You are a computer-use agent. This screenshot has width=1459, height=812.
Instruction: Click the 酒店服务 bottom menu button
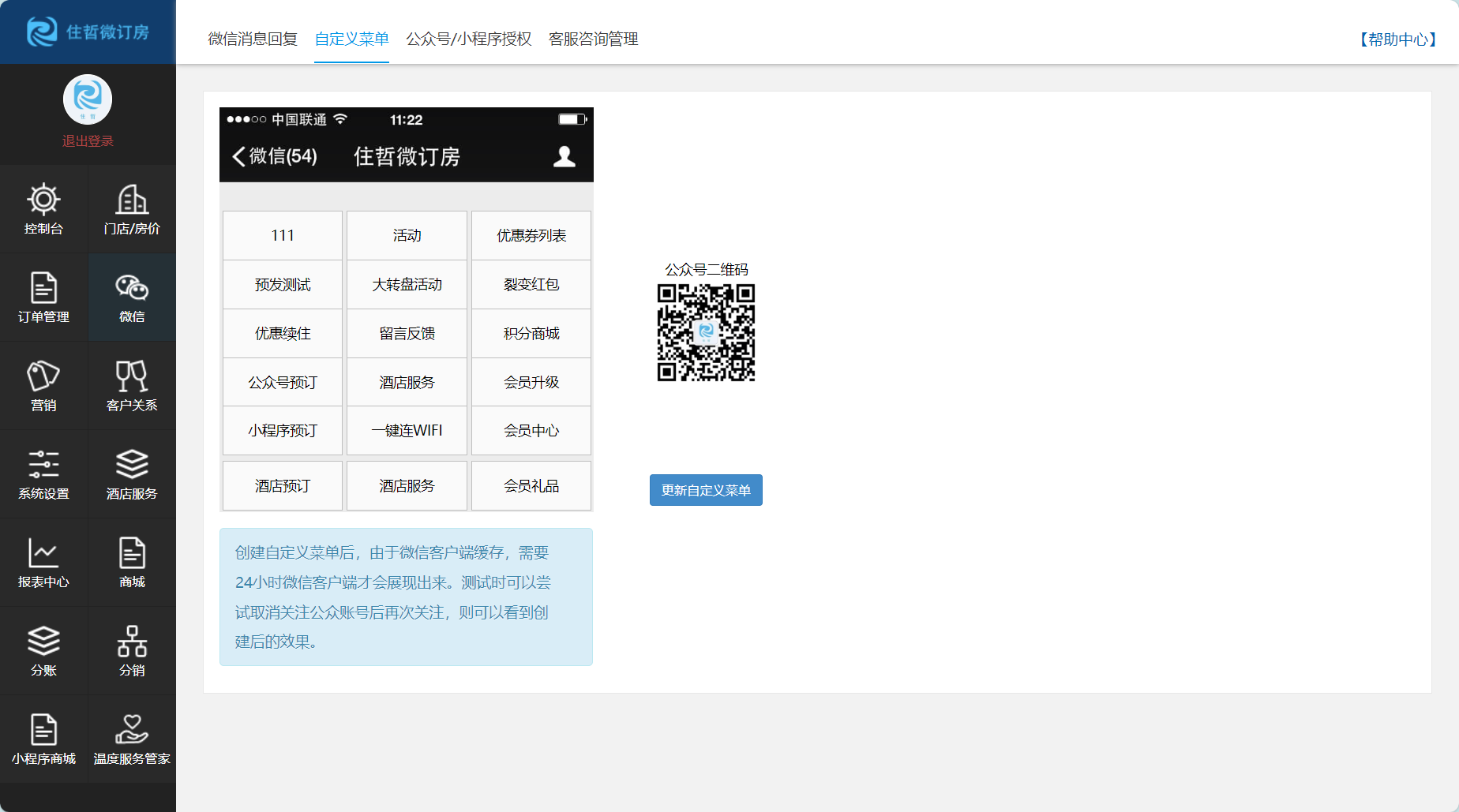coord(407,485)
